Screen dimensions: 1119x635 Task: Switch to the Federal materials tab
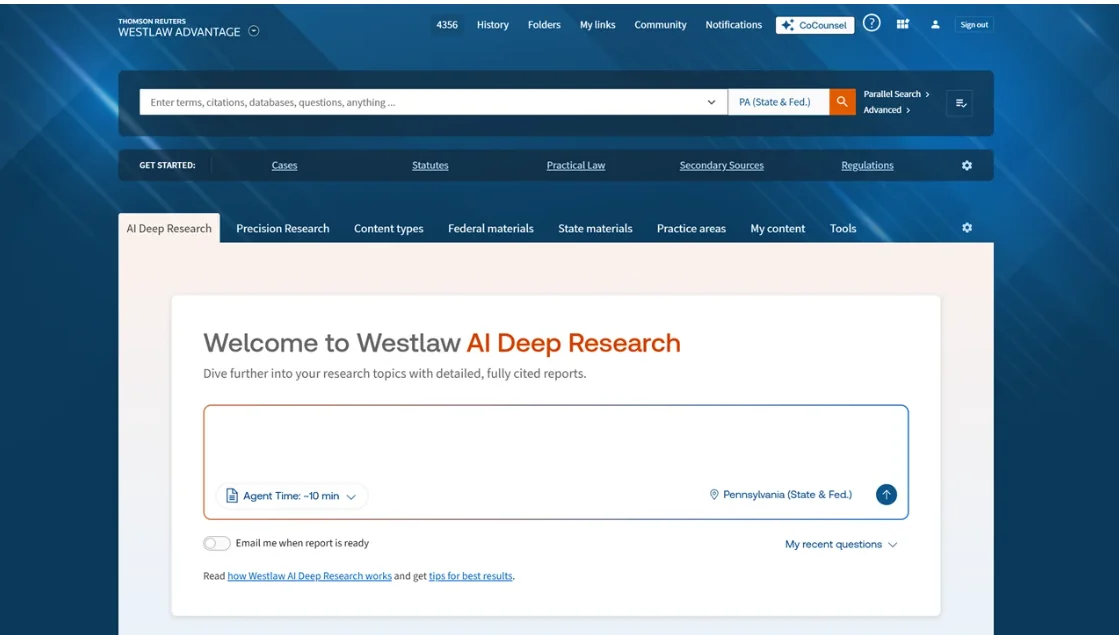[491, 228]
